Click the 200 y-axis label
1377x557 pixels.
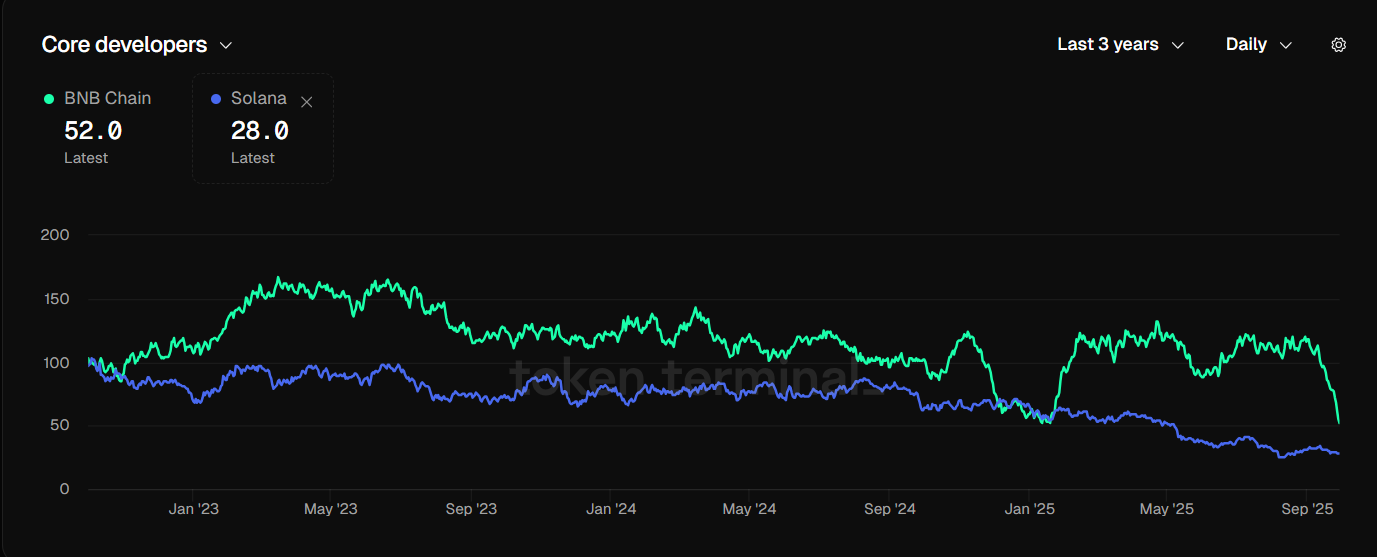point(57,235)
